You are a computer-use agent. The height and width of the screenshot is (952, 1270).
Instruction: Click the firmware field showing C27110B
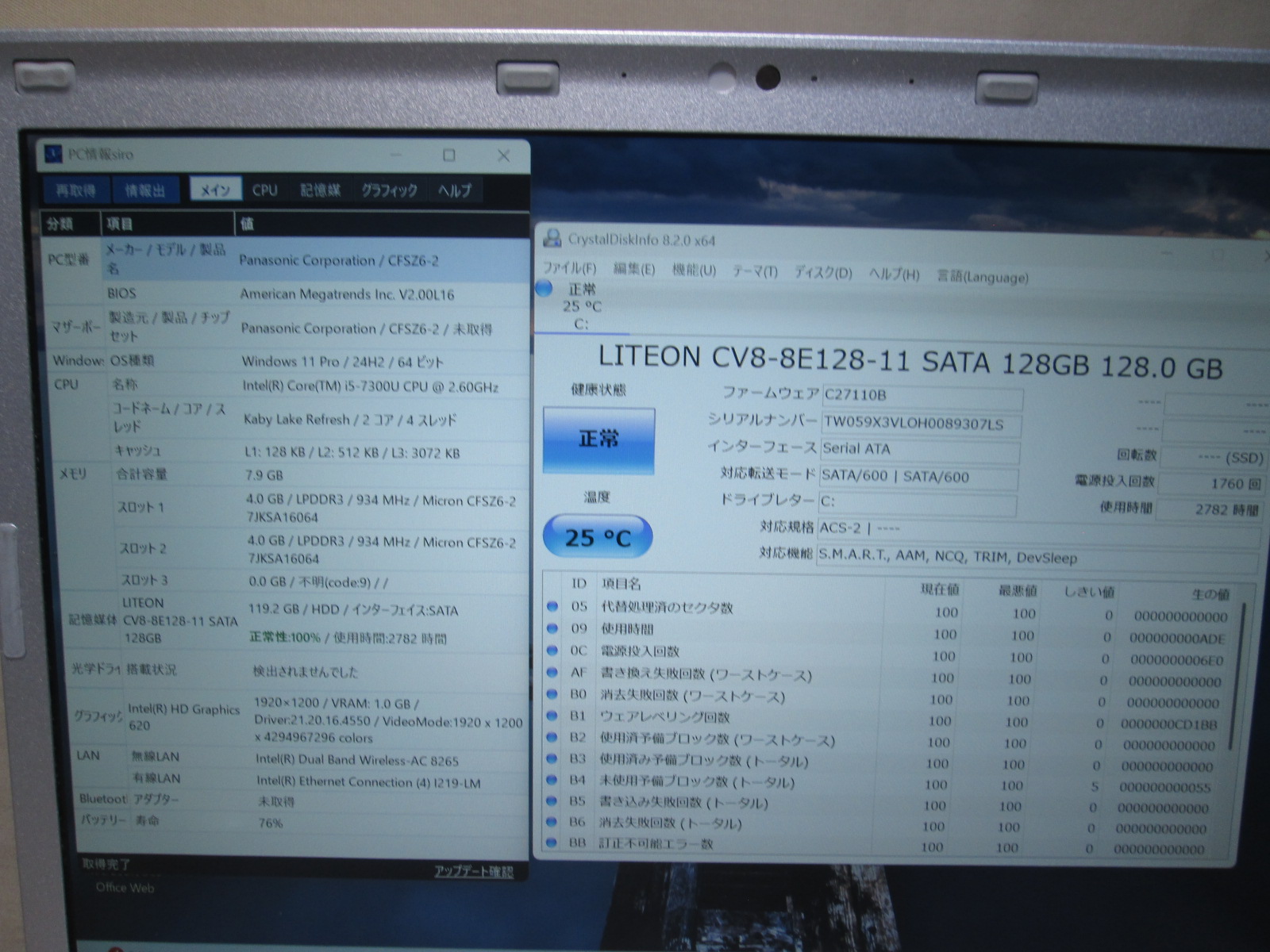pyautogui.click(x=922, y=395)
